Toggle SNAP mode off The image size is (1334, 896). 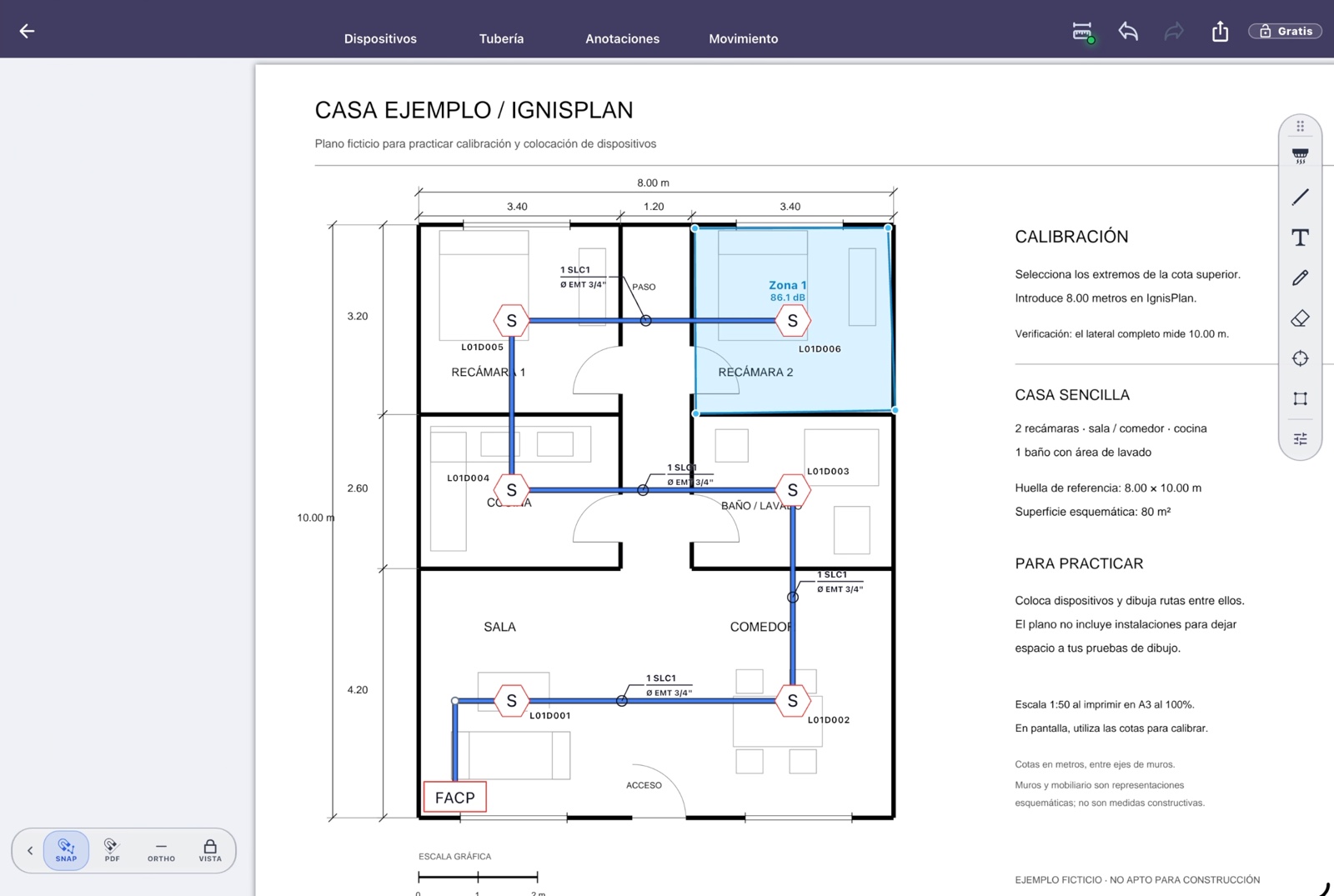pyautogui.click(x=66, y=850)
